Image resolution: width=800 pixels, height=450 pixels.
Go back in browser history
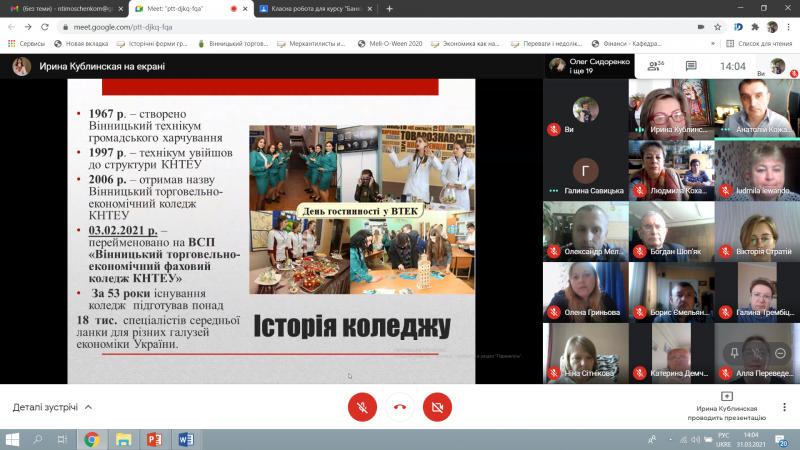11,27
